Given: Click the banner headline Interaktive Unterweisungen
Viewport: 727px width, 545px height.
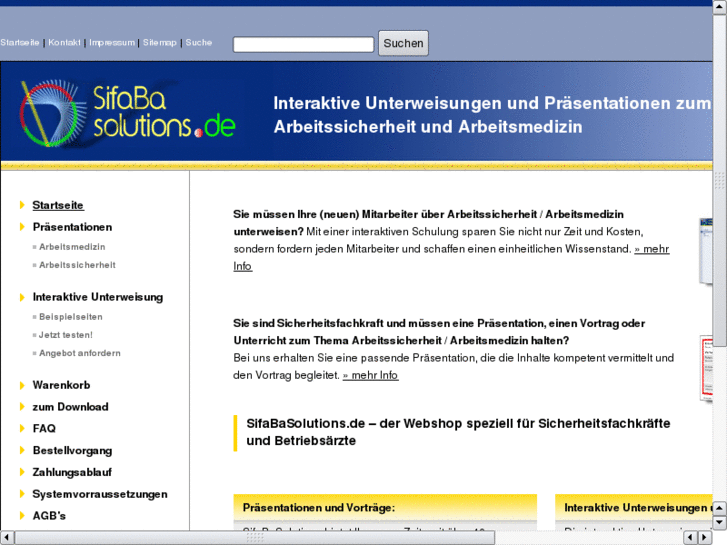Looking at the screenshot, I should [x=492, y=115].
